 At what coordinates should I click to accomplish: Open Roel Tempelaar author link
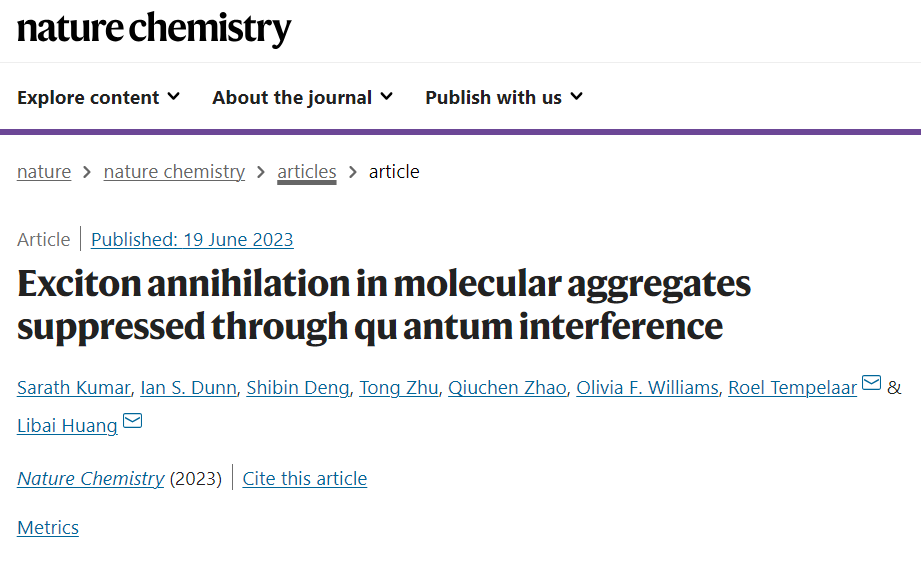click(792, 388)
